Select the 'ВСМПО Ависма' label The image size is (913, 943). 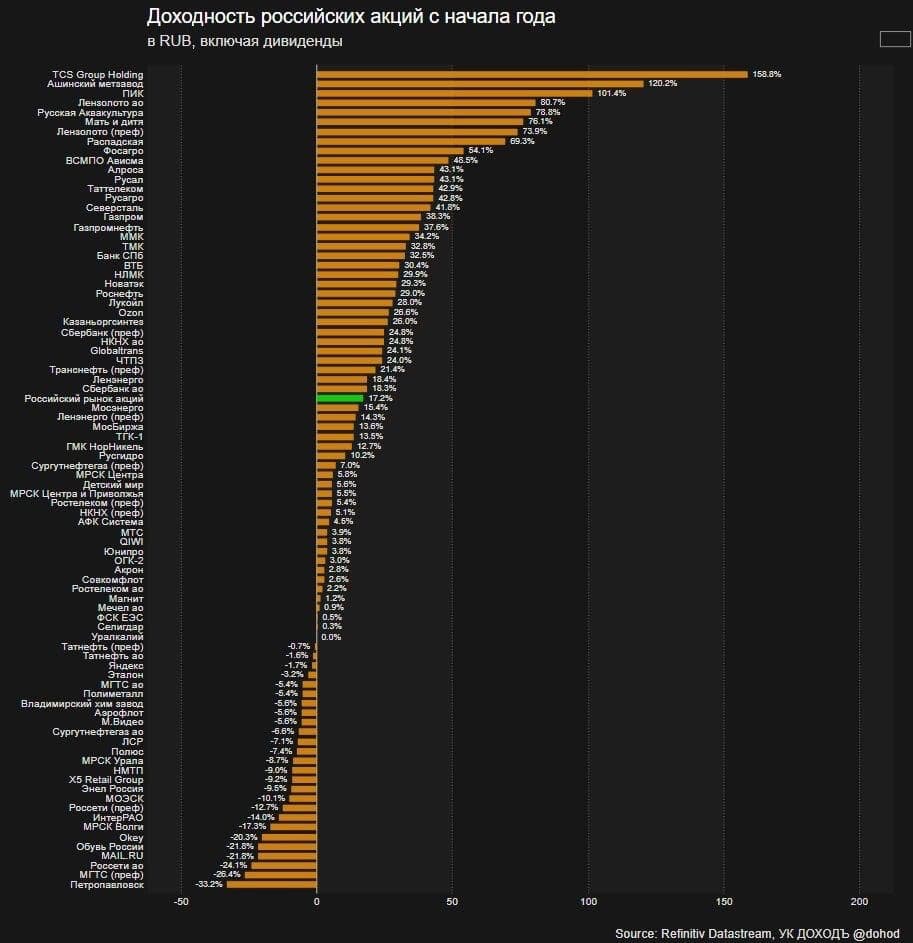105,161
